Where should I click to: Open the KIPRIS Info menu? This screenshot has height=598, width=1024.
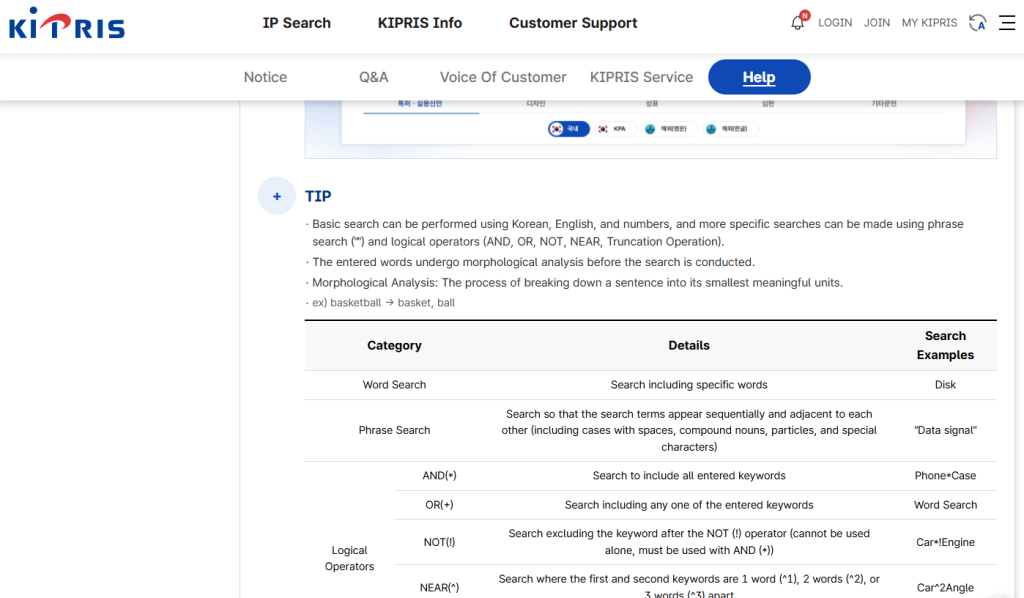(x=420, y=23)
